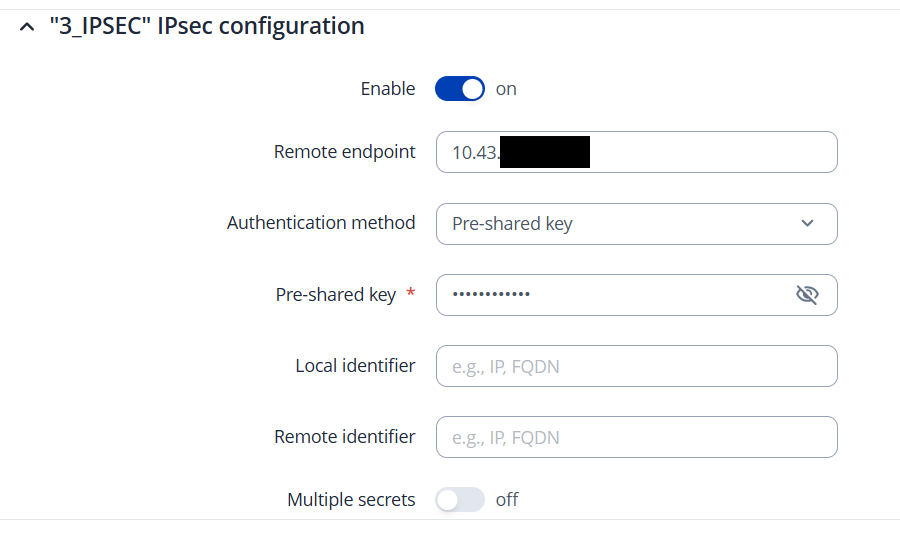
Task: Focus the Local identifier input field
Action: [636, 366]
